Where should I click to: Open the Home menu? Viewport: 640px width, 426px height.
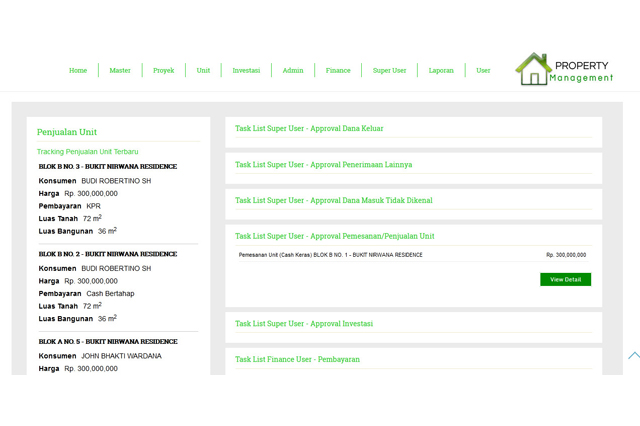78,71
